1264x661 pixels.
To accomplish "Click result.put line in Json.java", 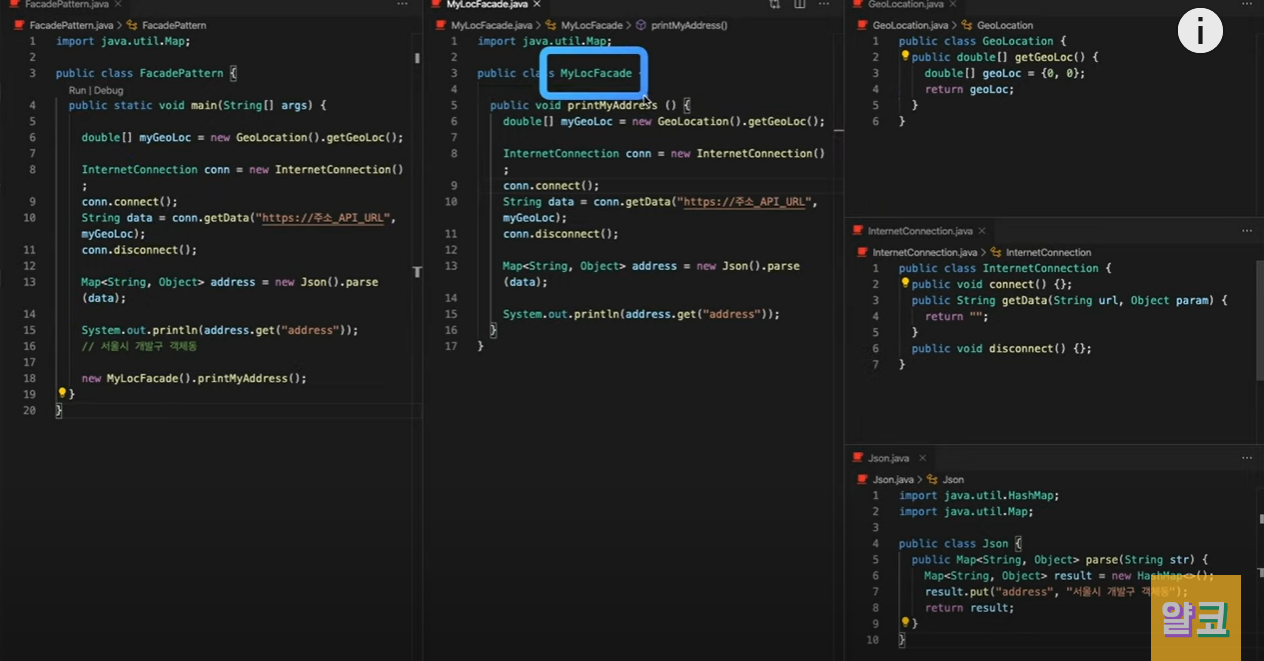I will click(x=1057, y=591).
